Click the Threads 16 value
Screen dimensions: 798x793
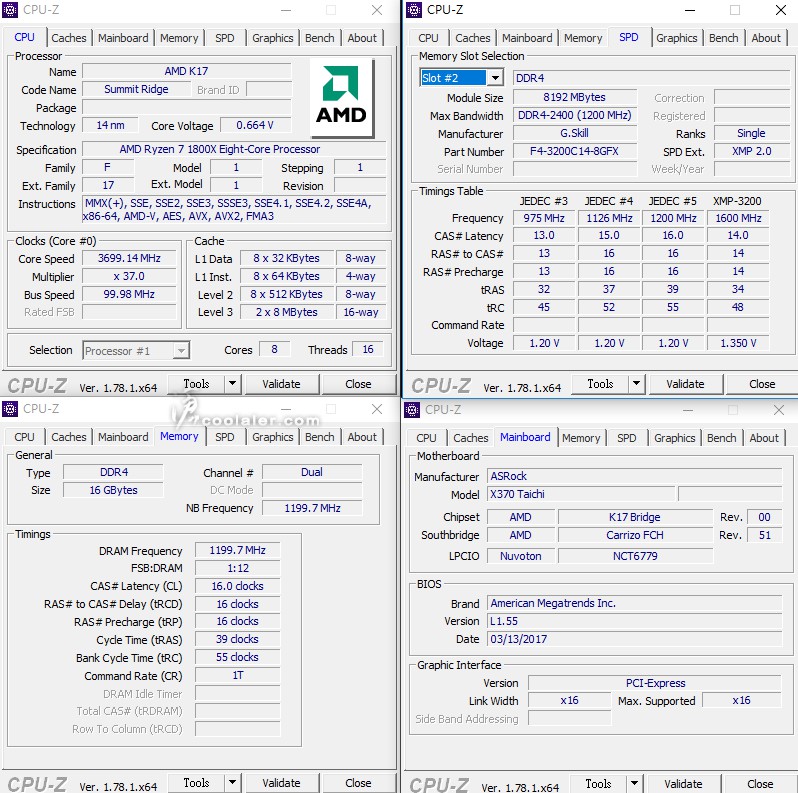click(368, 349)
